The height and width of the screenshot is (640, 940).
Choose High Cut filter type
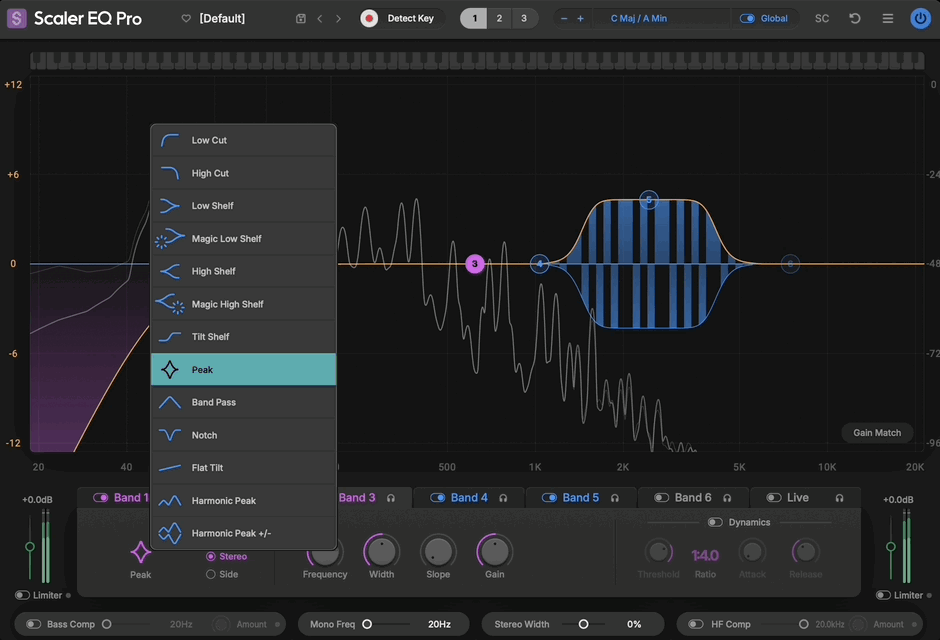pyautogui.click(x=243, y=173)
